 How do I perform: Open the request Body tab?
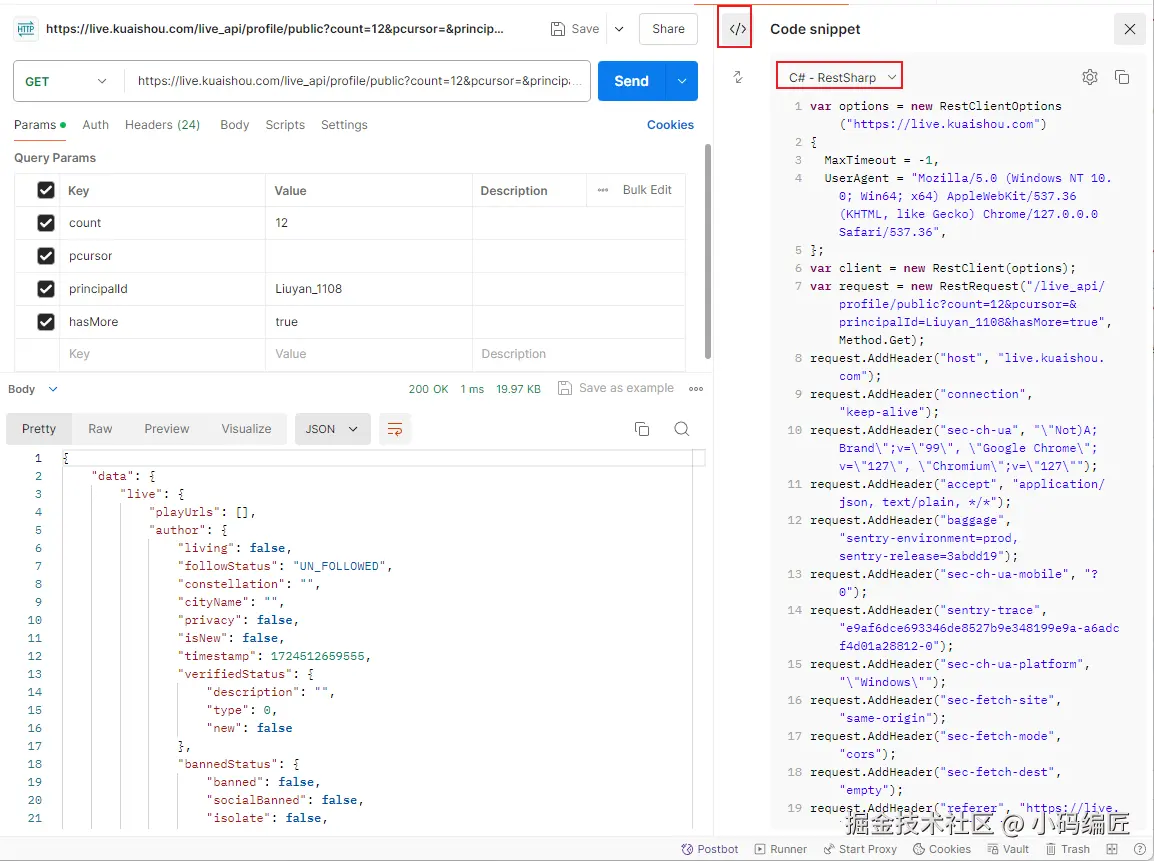tap(235, 124)
